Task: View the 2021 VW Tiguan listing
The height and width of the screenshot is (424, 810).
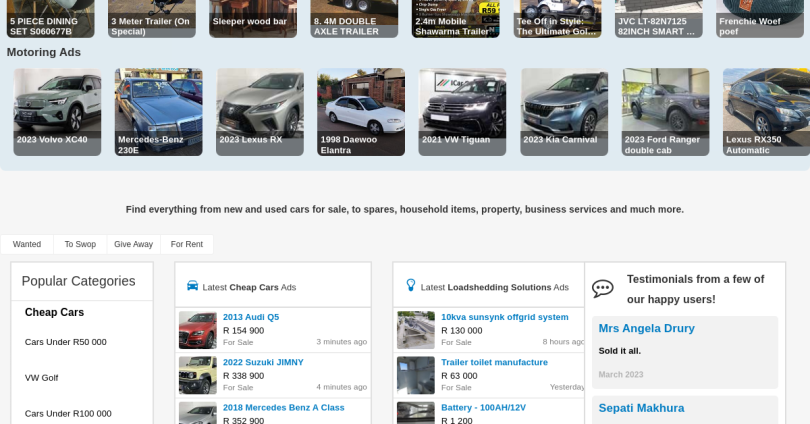Action: (x=462, y=112)
